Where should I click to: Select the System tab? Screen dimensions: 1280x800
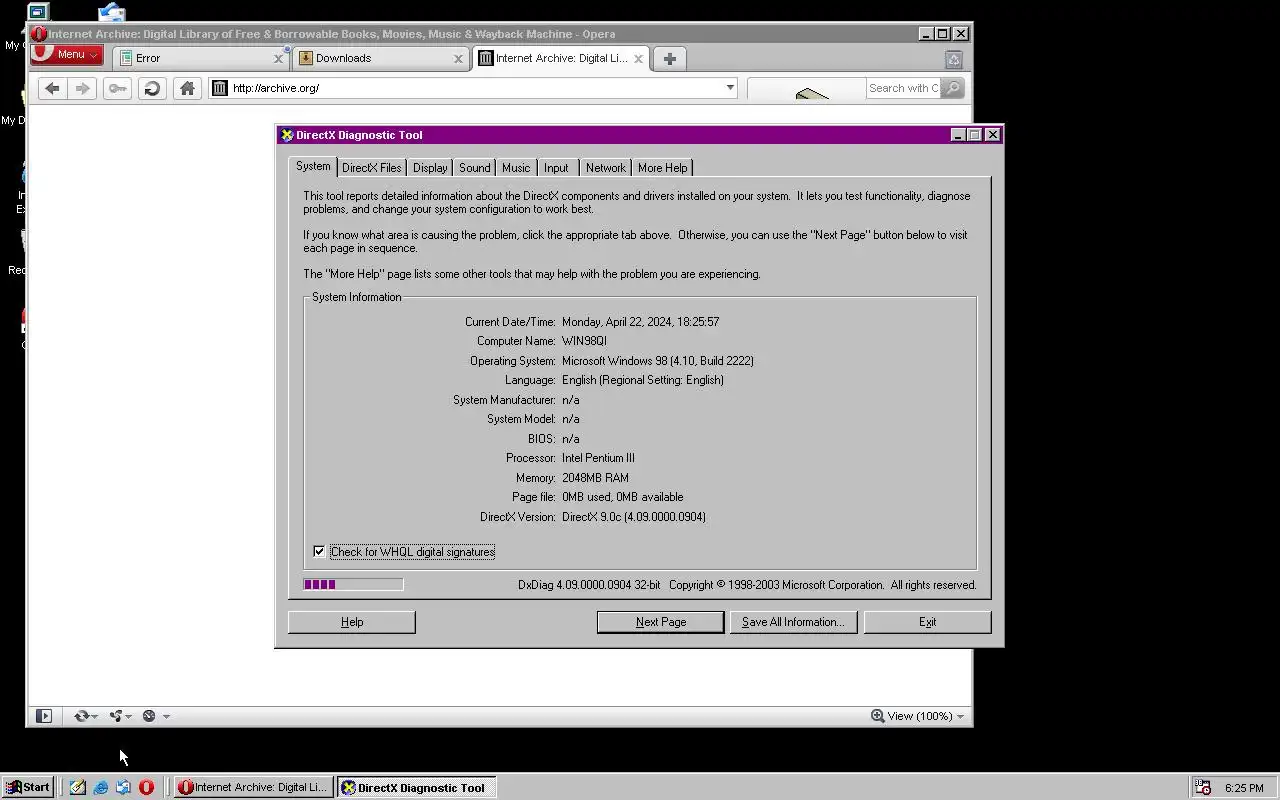pos(313,166)
